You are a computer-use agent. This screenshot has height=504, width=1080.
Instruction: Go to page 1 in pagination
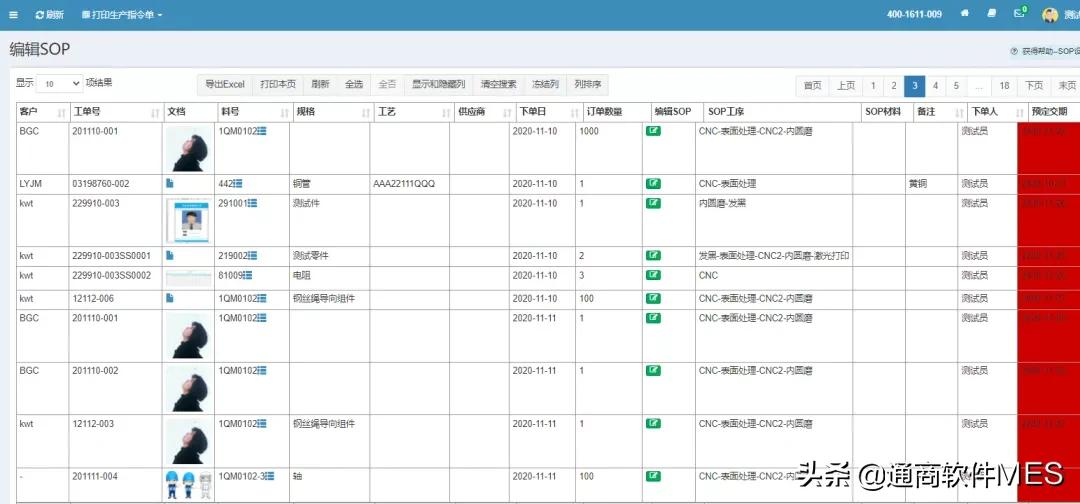point(873,85)
